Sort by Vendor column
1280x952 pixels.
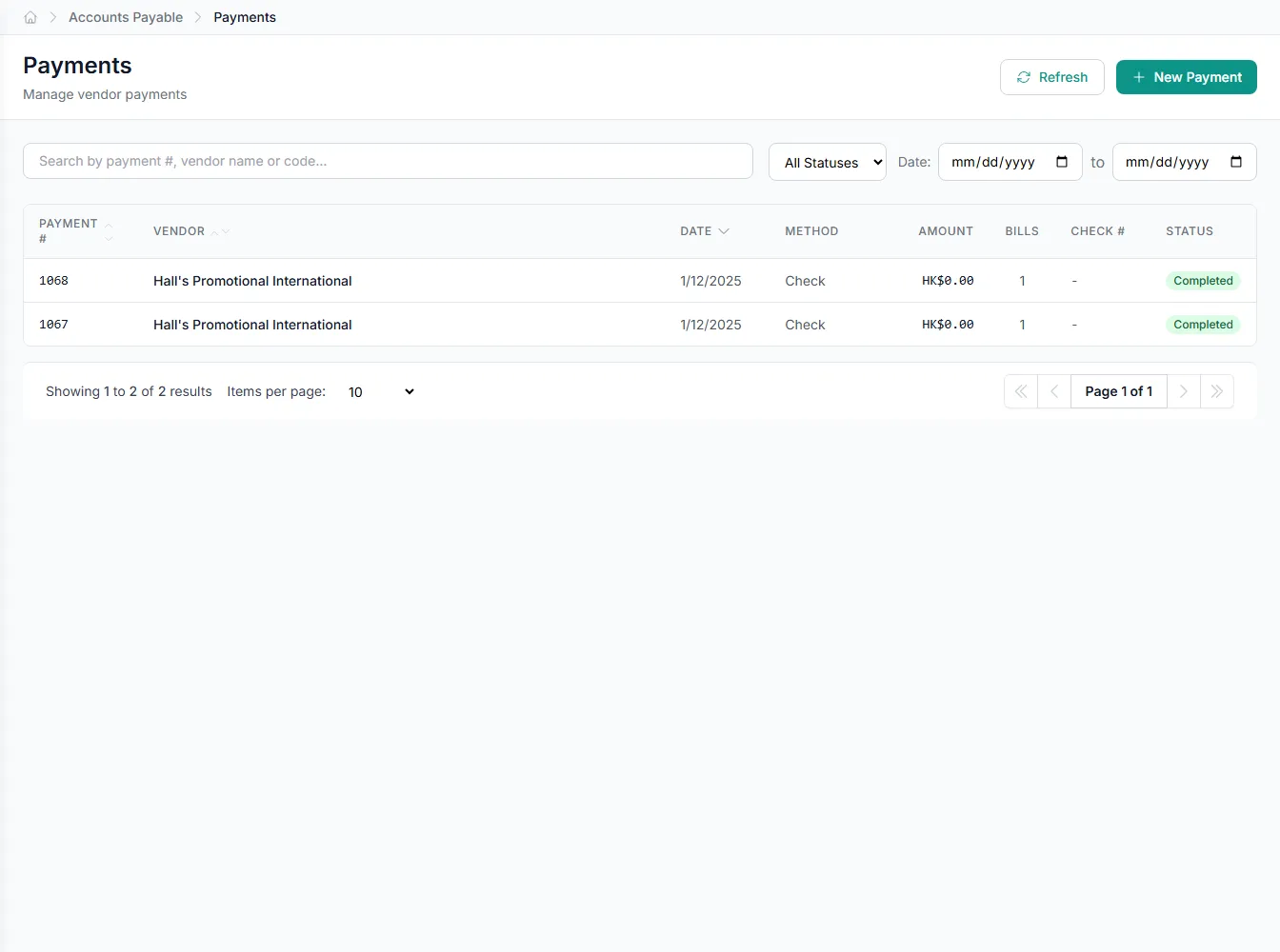coord(191,231)
